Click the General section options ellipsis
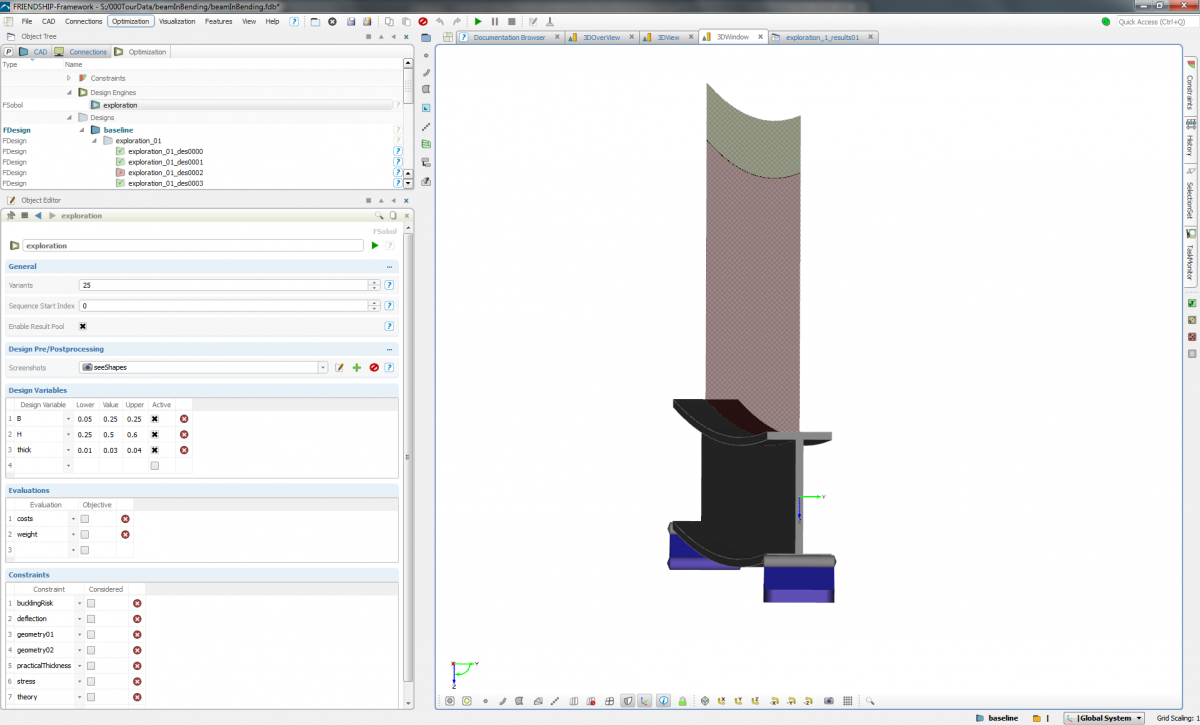 pyautogui.click(x=389, y=267)
